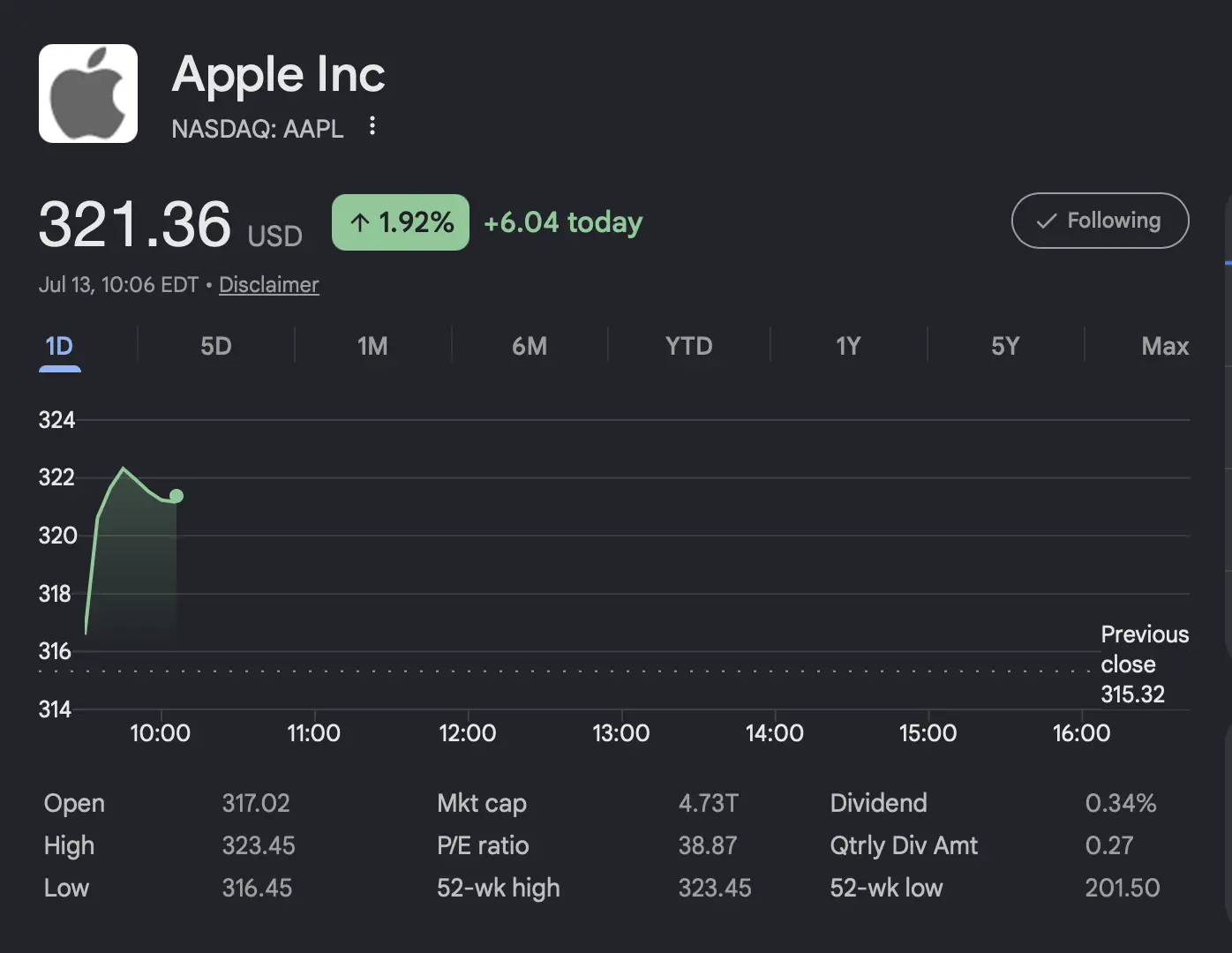Select the 6M time range
The image size is (1232, 953).
[530, 346]
